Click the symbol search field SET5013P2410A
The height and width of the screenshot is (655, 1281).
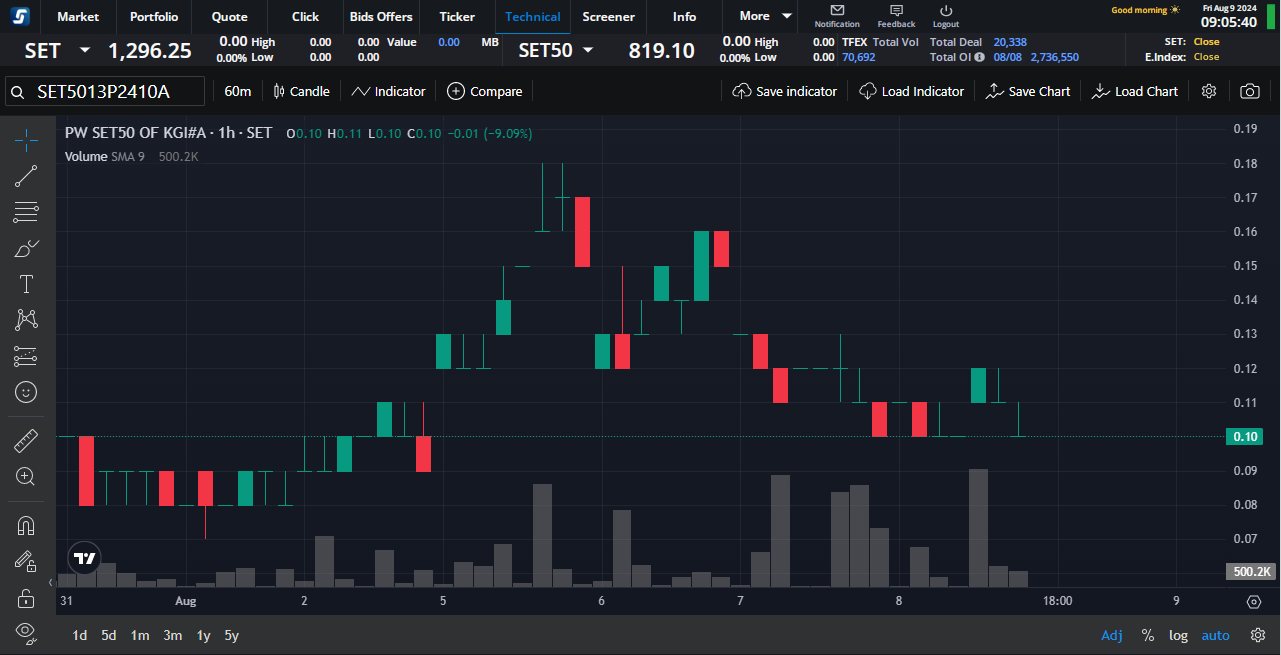(x=105, y=91)
